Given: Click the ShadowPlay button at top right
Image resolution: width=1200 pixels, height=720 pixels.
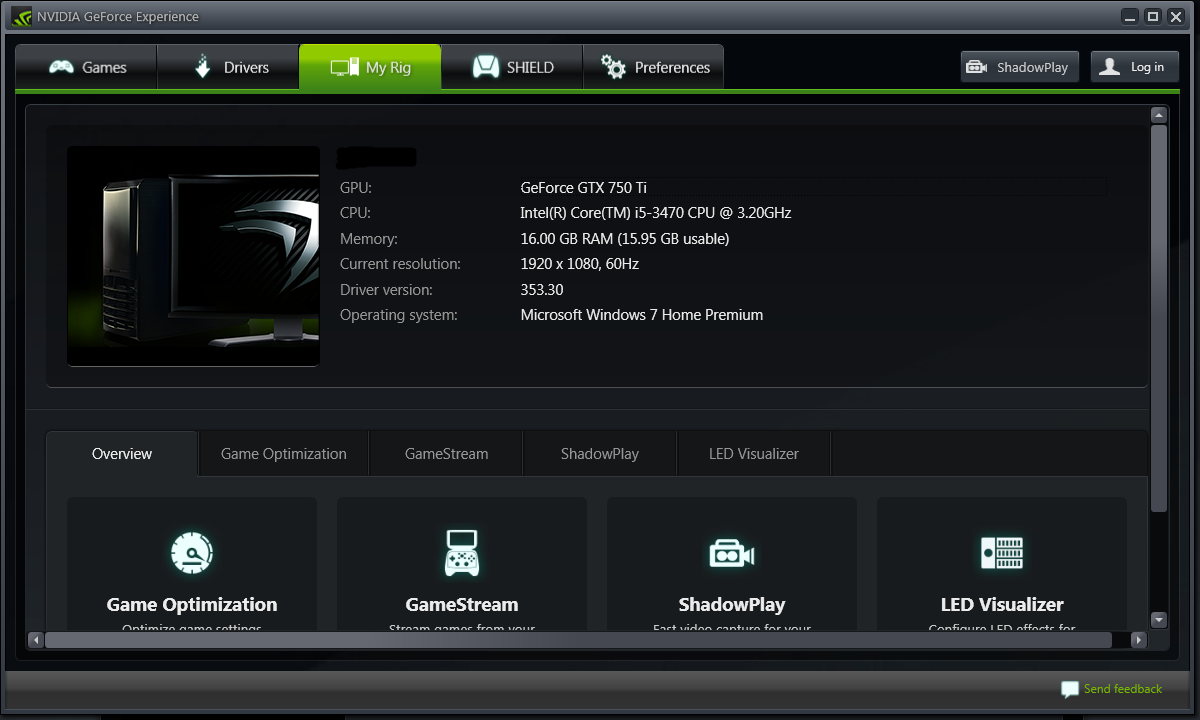Looking at the screenshot, I should point(1020,67).
